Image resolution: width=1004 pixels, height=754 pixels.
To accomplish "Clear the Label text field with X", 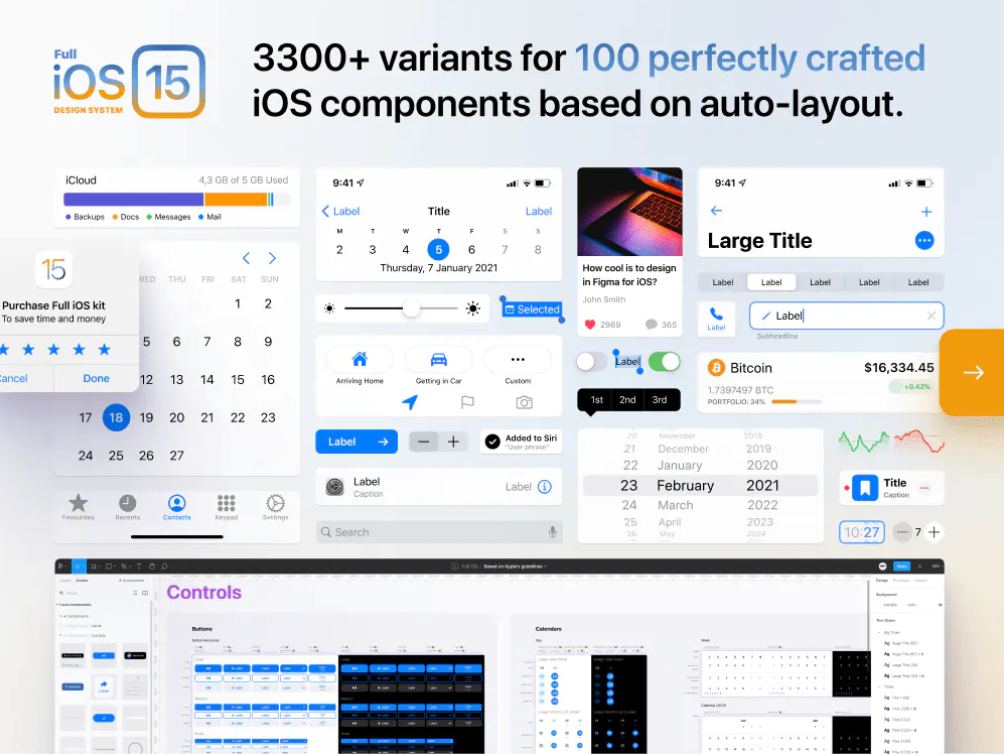I will [931, 316].
